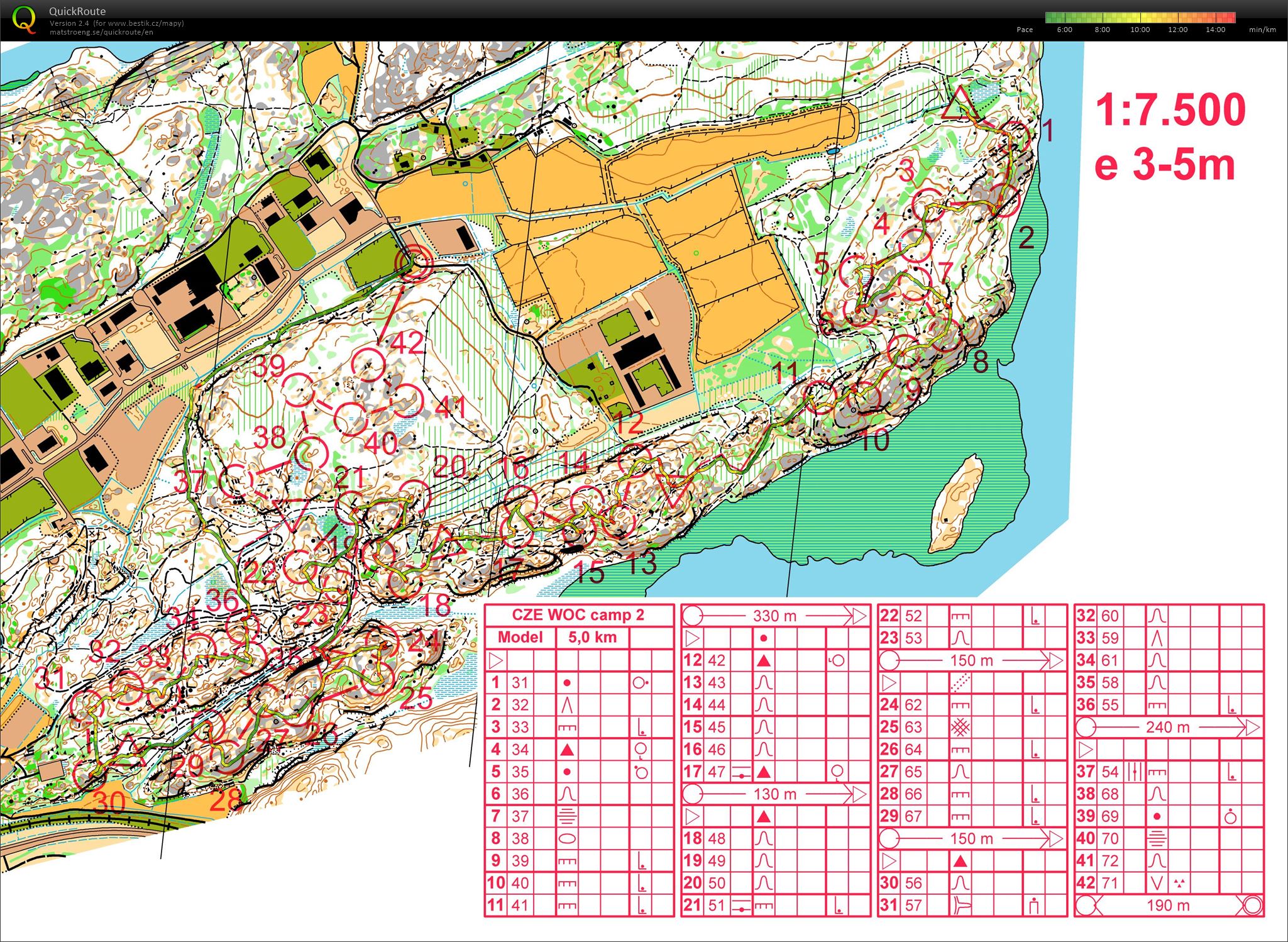Click control code 41 in row 11

pyautogui.click(x=520, y=906)
